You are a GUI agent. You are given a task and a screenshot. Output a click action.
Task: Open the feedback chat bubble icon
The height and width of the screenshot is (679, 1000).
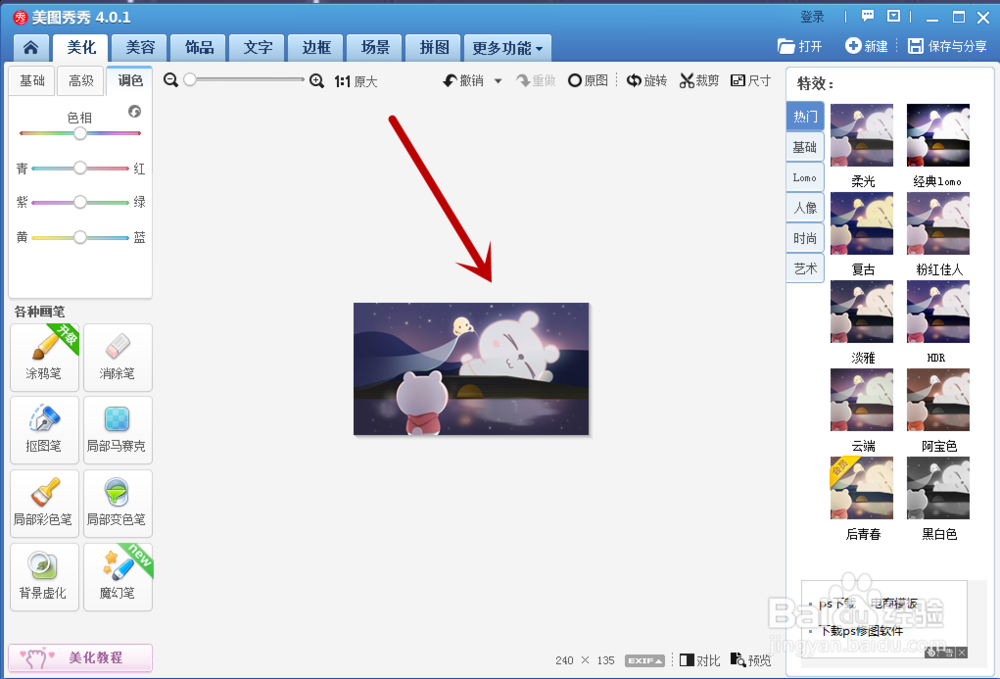click(x=868, y=16)
